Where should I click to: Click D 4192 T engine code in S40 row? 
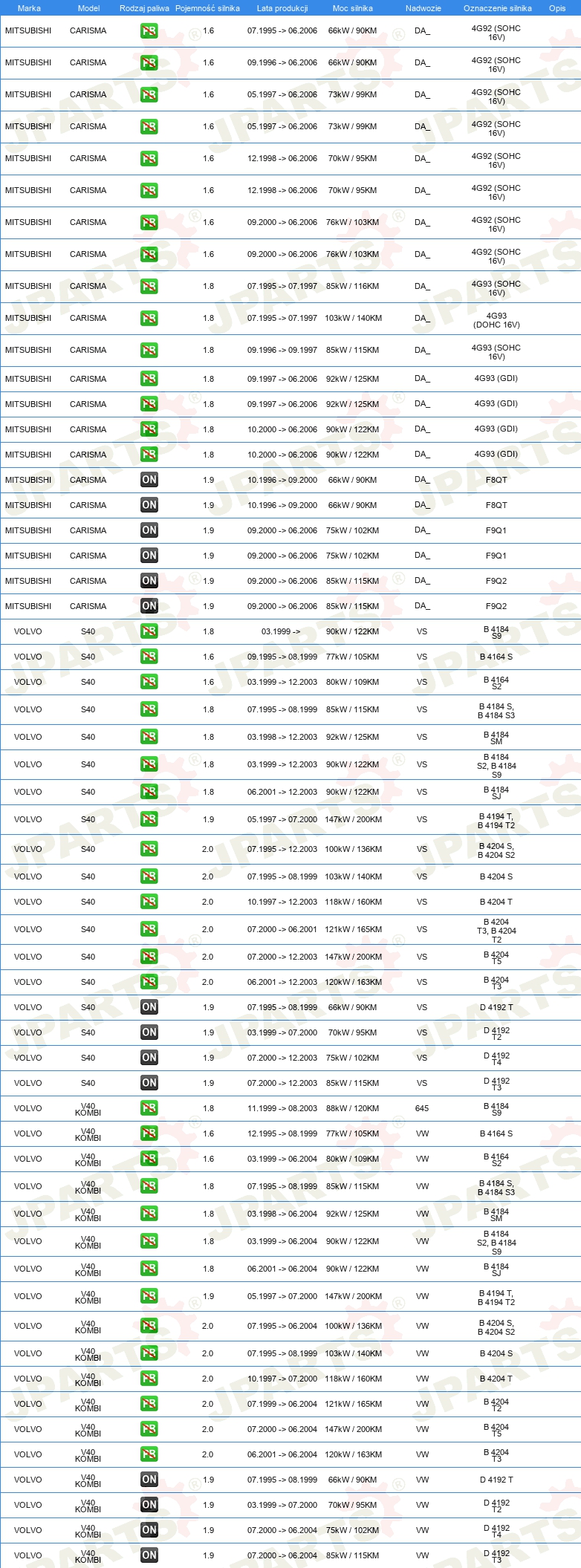[x=496, y=1007]
